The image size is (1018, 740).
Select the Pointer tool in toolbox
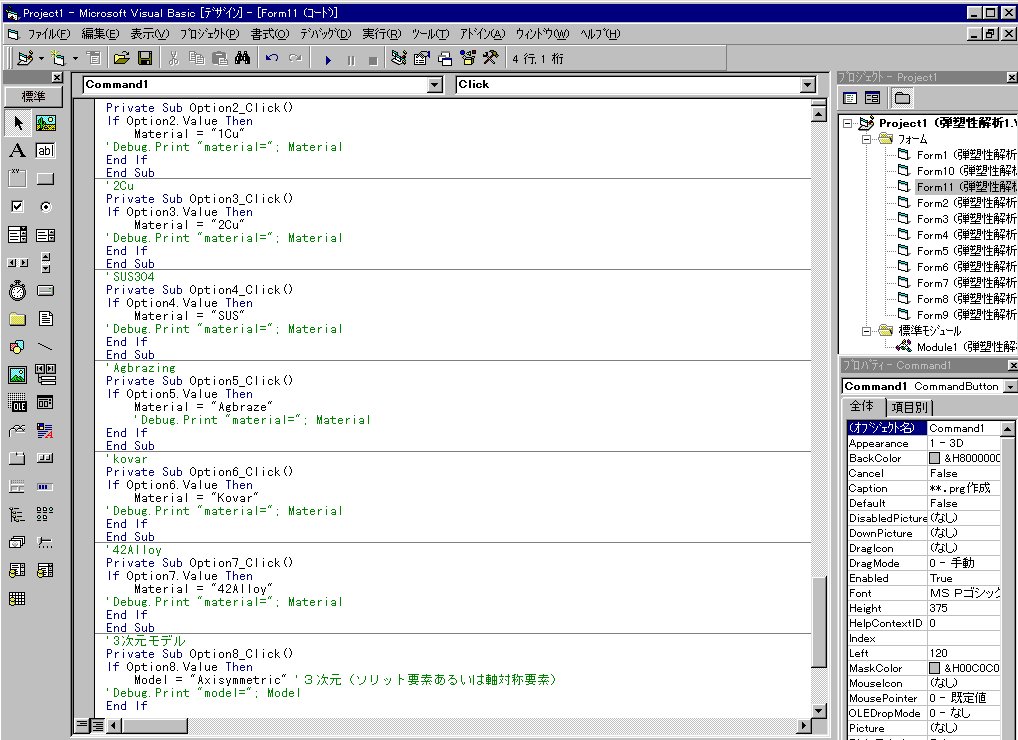tap(18, 123)
